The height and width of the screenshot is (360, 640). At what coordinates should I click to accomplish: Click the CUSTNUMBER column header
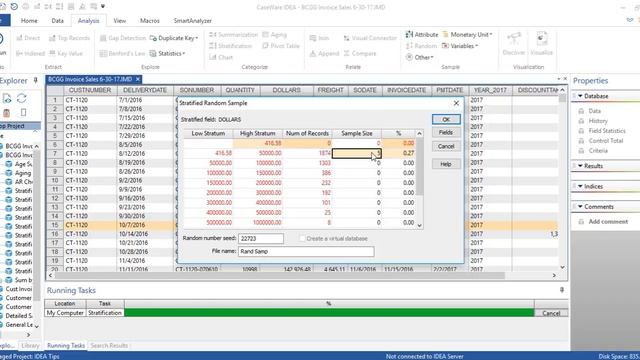point(90,90)
